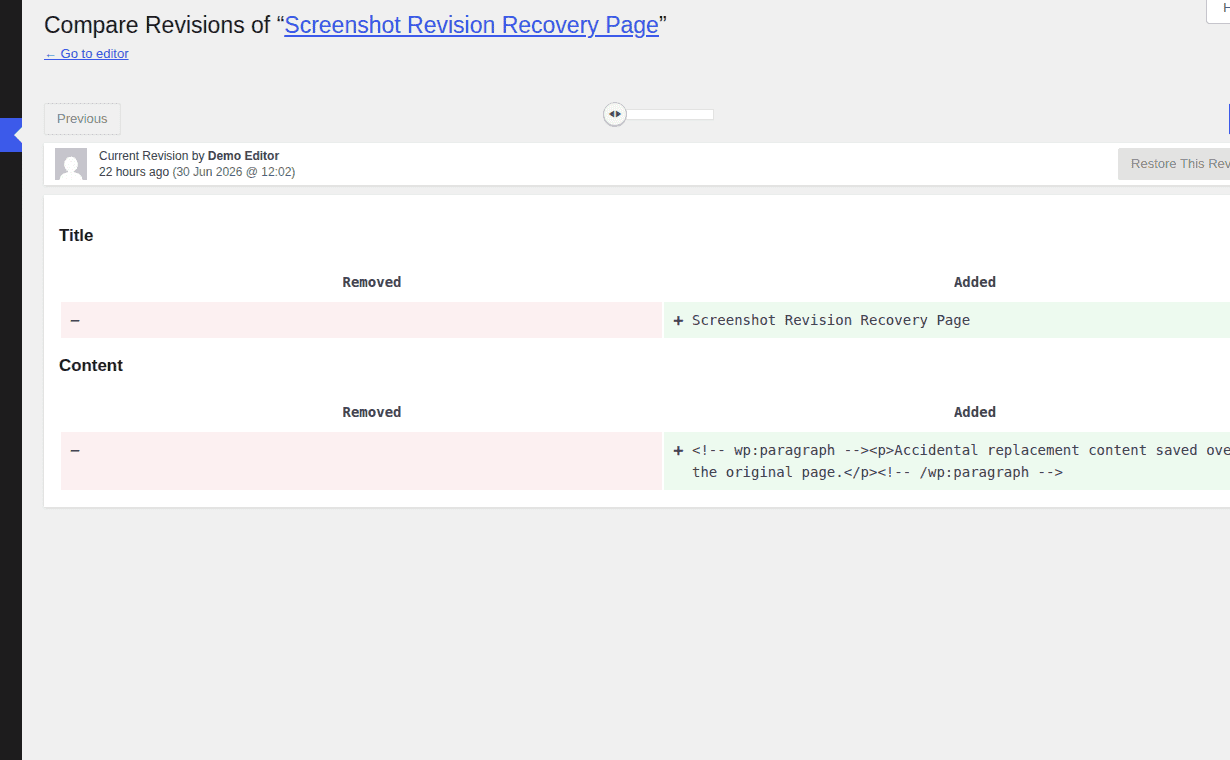The height and width of the screenshot is (760, 1230).
Task: Click the Added header in the Title diff
Action: 975,283
